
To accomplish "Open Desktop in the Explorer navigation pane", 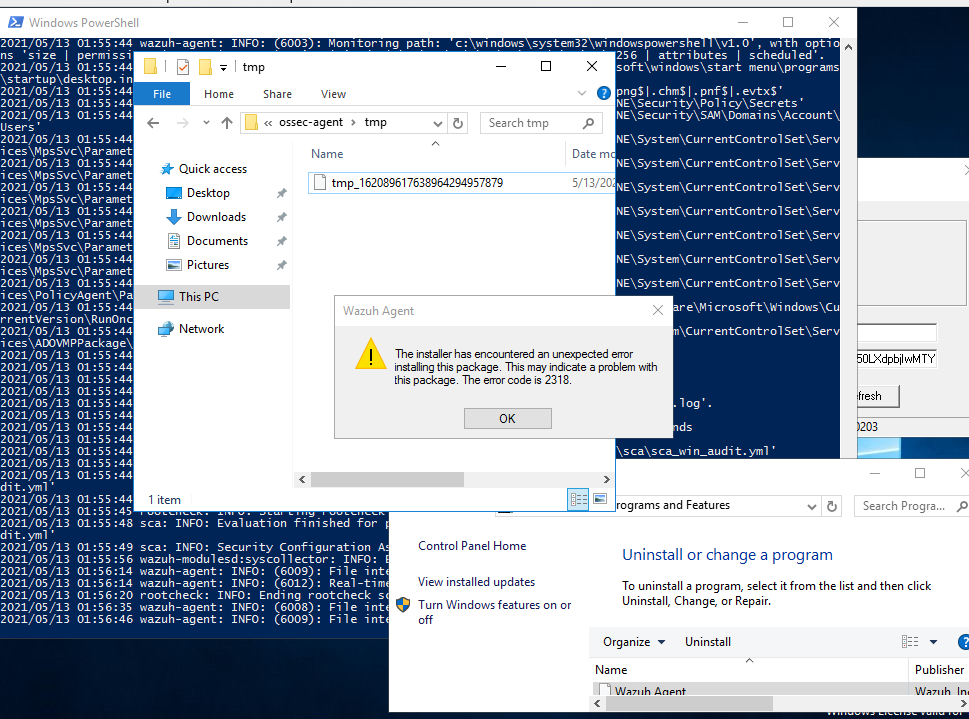I will [208, 193].
